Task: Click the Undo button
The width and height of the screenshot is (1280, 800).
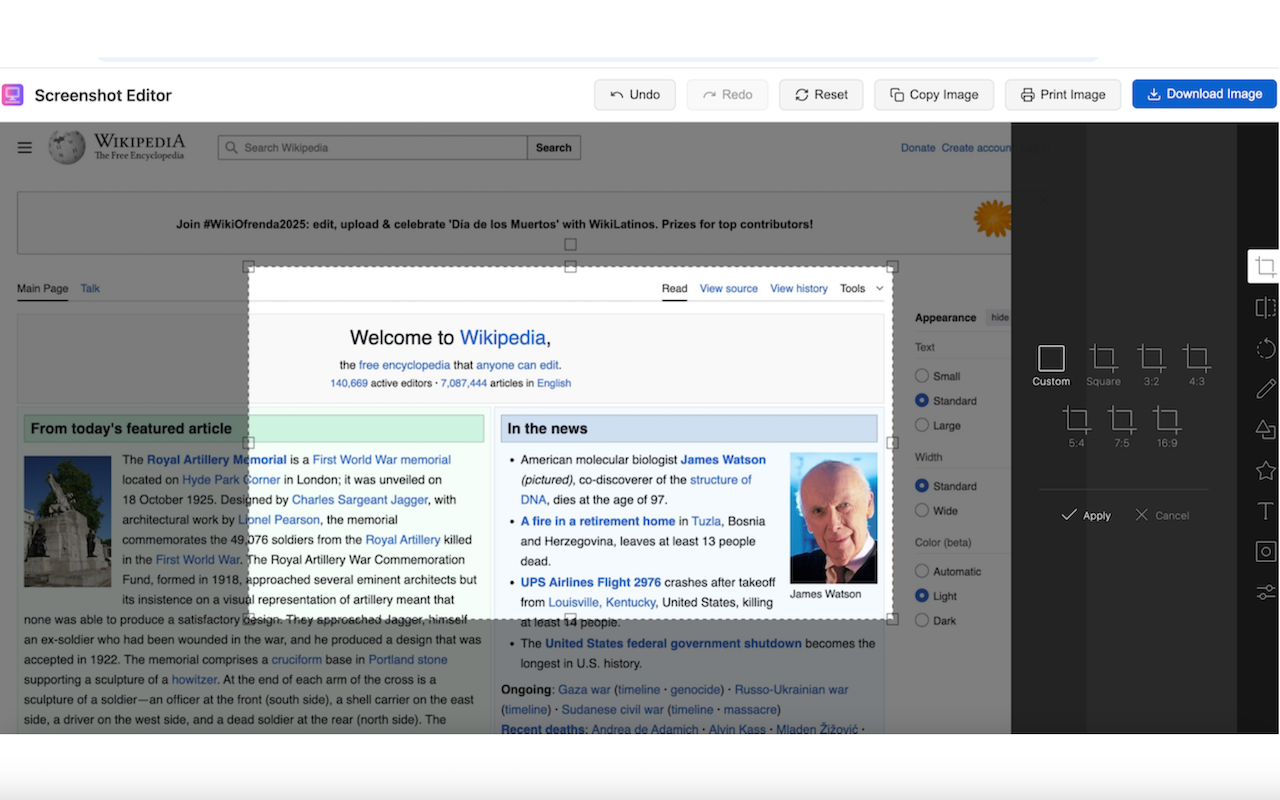Action: coord(635,94)
